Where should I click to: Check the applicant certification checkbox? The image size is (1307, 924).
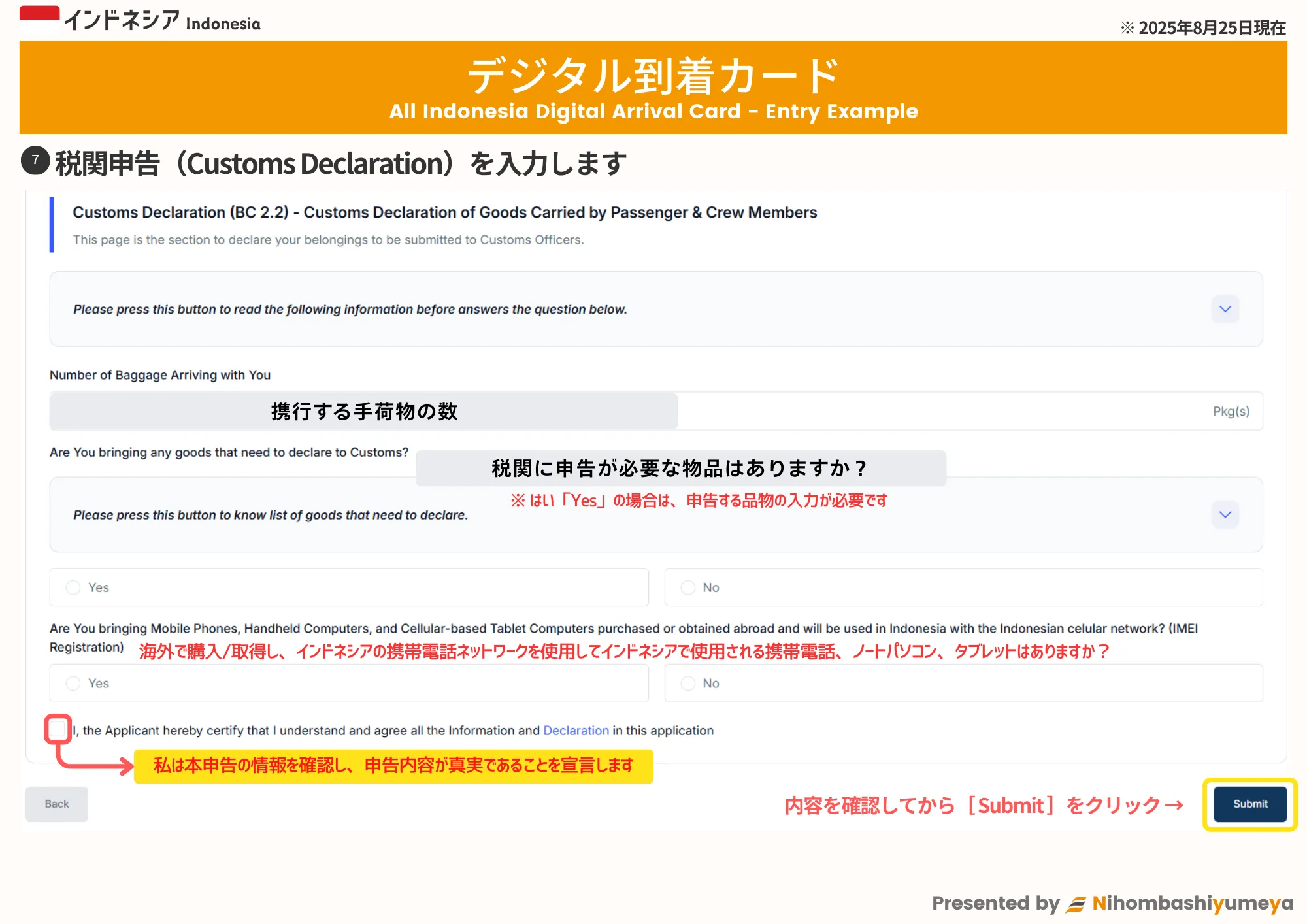point(58,729)
